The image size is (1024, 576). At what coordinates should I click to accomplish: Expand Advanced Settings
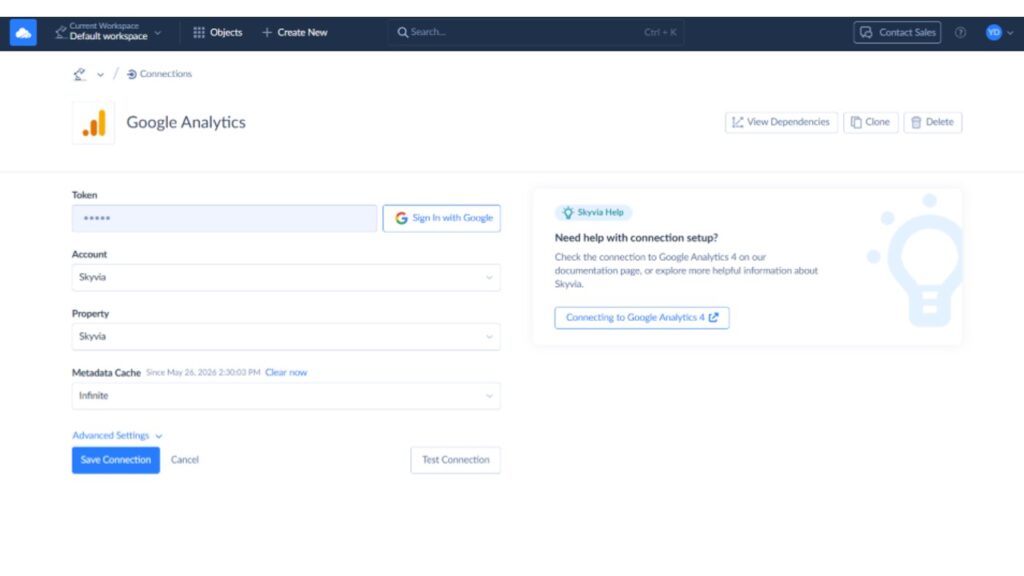[x=117, y=436]
